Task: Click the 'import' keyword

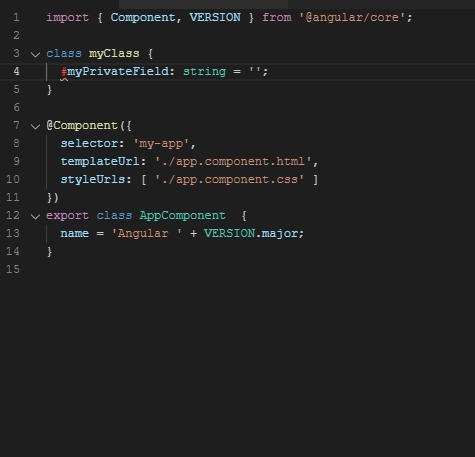Action: [67, 18]
